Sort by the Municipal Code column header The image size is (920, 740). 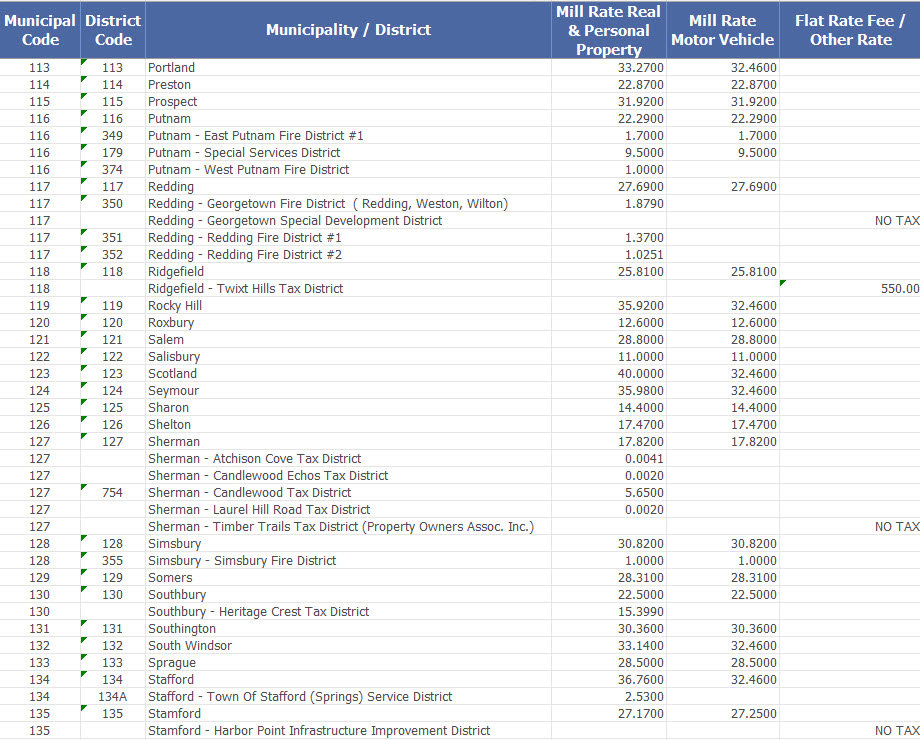click(x=40, y=29)
